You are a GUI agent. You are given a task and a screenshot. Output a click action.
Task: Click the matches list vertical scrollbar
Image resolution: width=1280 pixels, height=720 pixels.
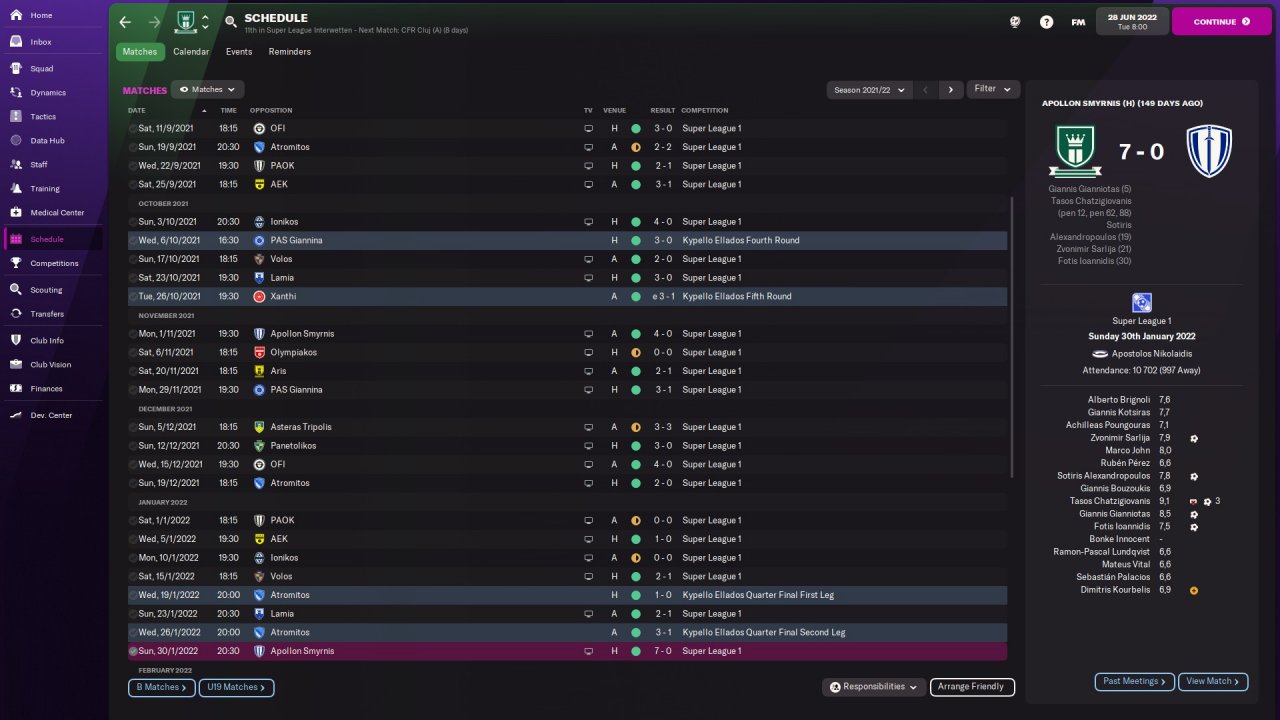1012,337
